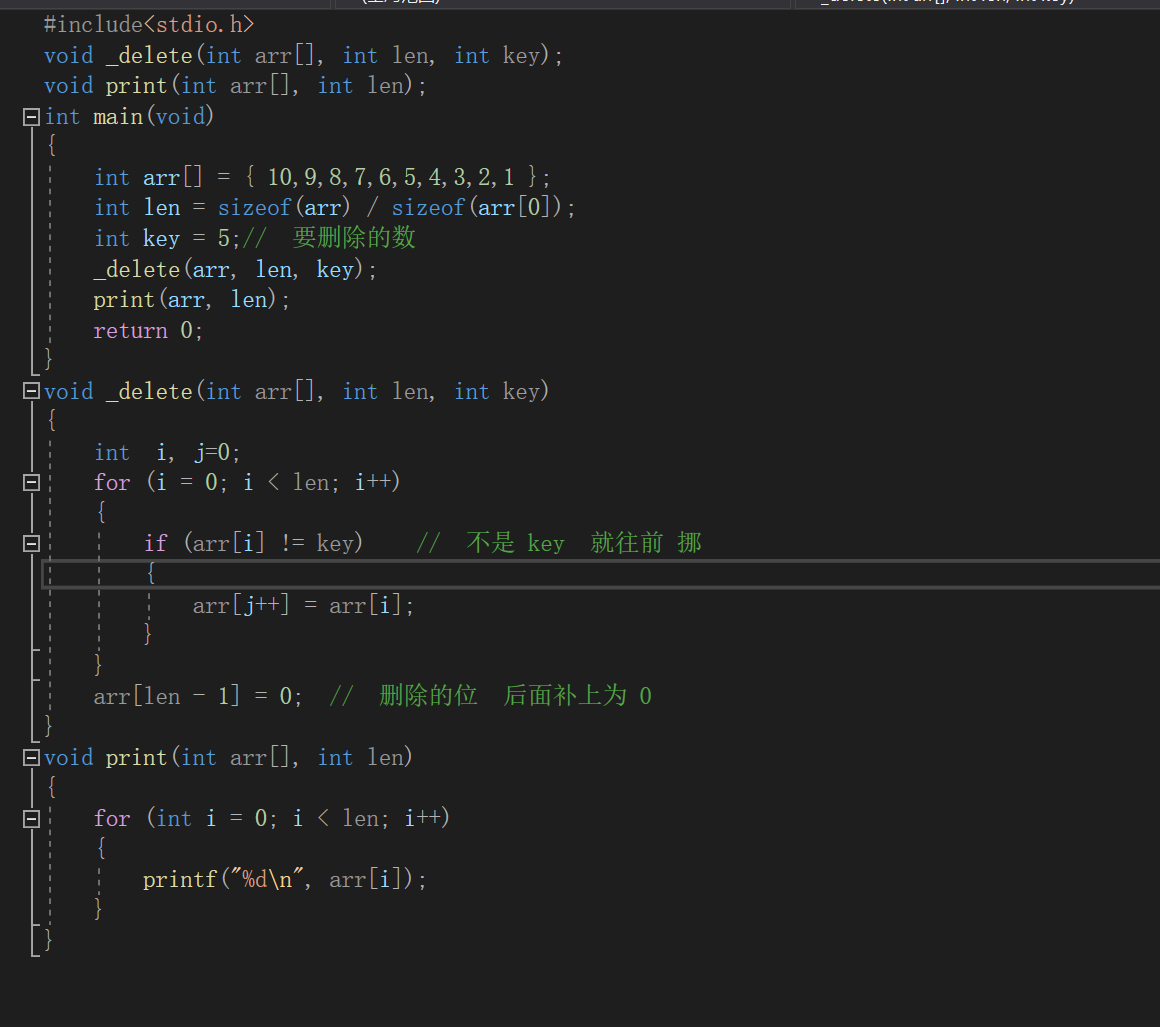Click the 'print(arr, len);' call
The width and height of the screenshot is (1160, 1027).
(192, 300)
